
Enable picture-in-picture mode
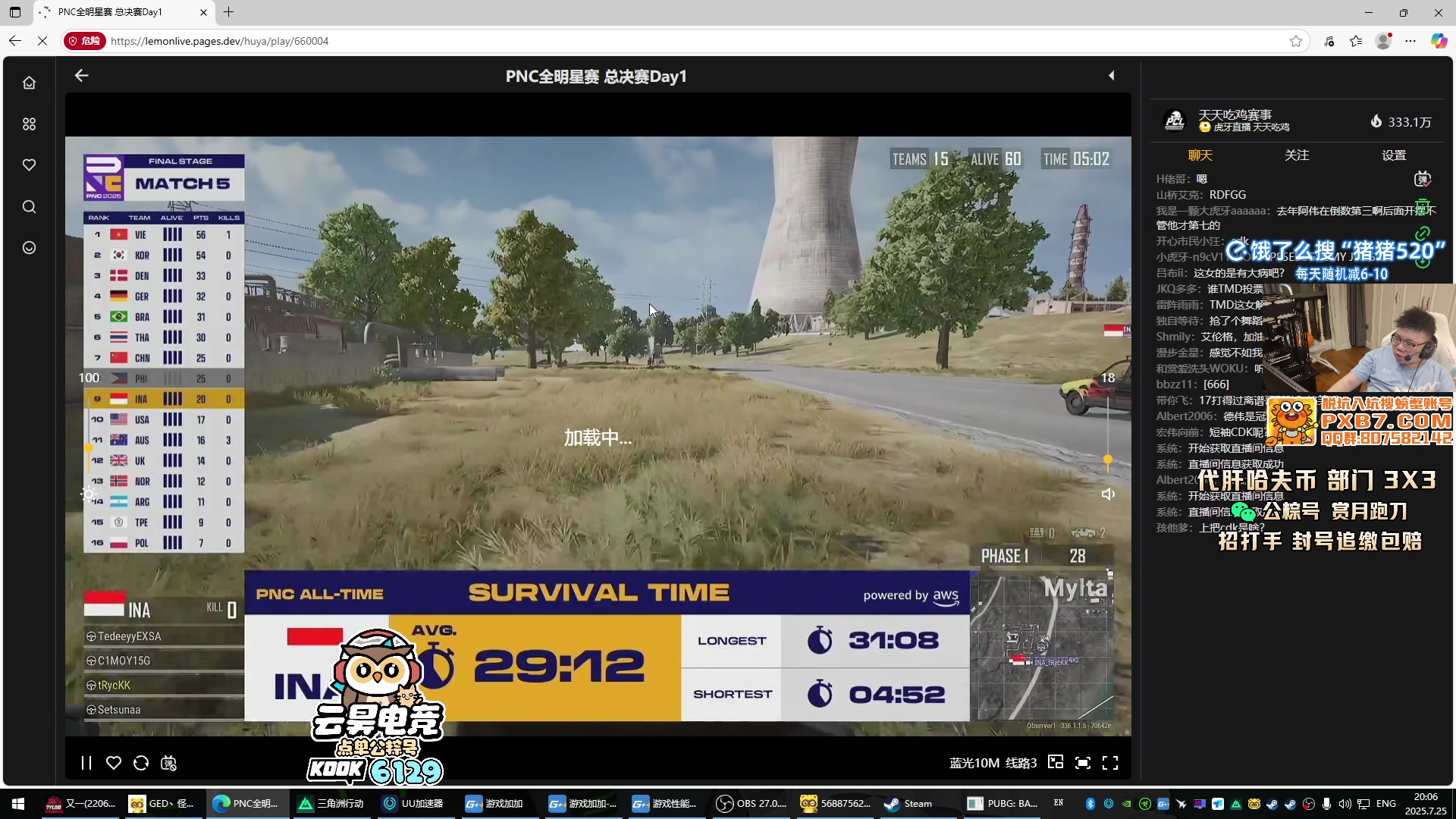pos(1056,762)
